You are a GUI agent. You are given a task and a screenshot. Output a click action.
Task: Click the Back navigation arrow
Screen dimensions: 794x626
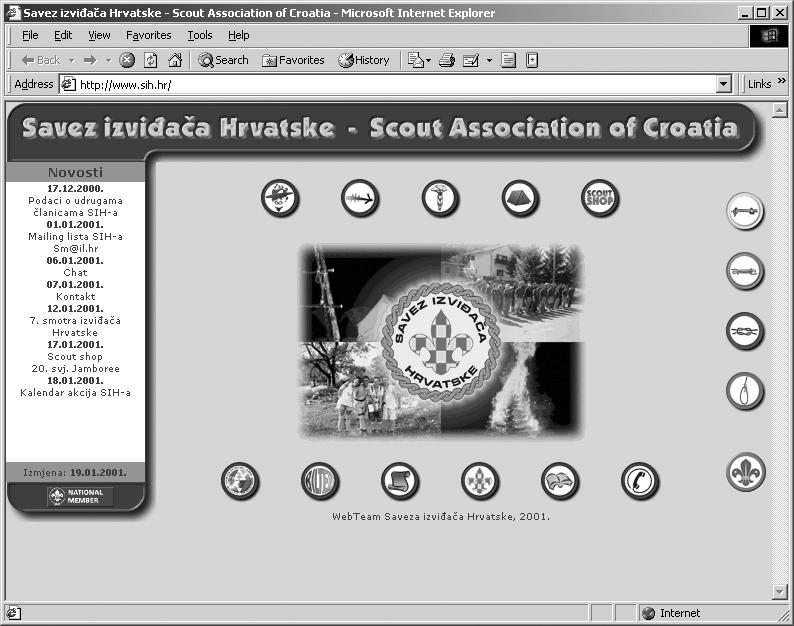pyautogui.click(x=41, y=60)
